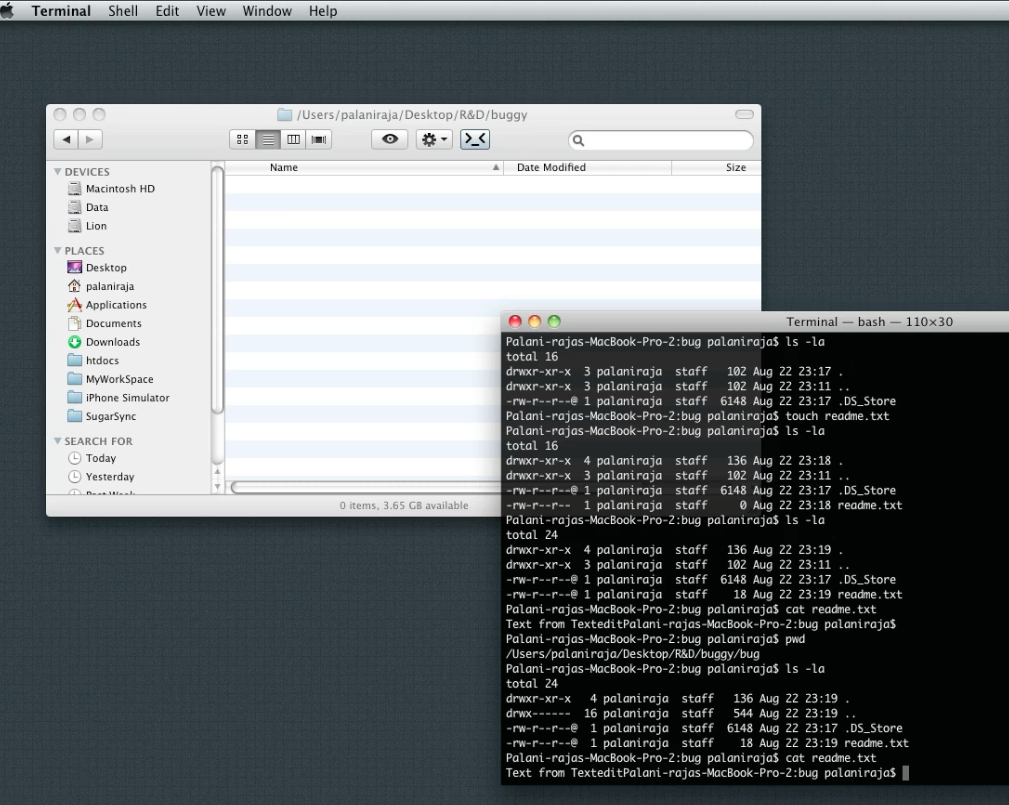Sort by Size column header
The image size is (1009, 805).
[716, 167]
